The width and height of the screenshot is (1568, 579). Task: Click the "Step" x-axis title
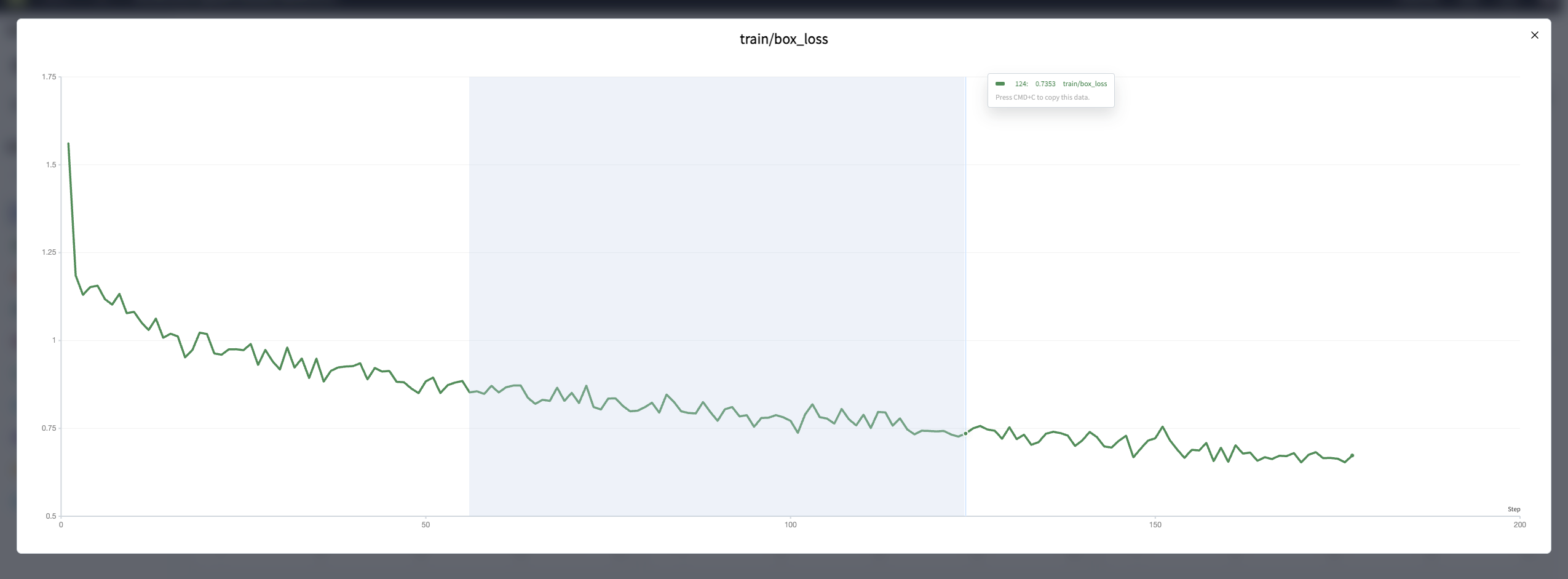pyautogui.click(x=1513, y=509)
